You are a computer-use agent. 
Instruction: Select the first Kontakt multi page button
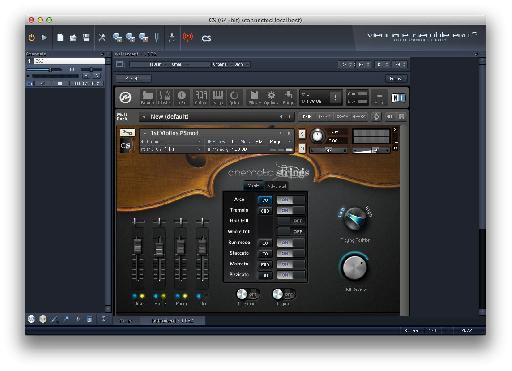[306, 116]
